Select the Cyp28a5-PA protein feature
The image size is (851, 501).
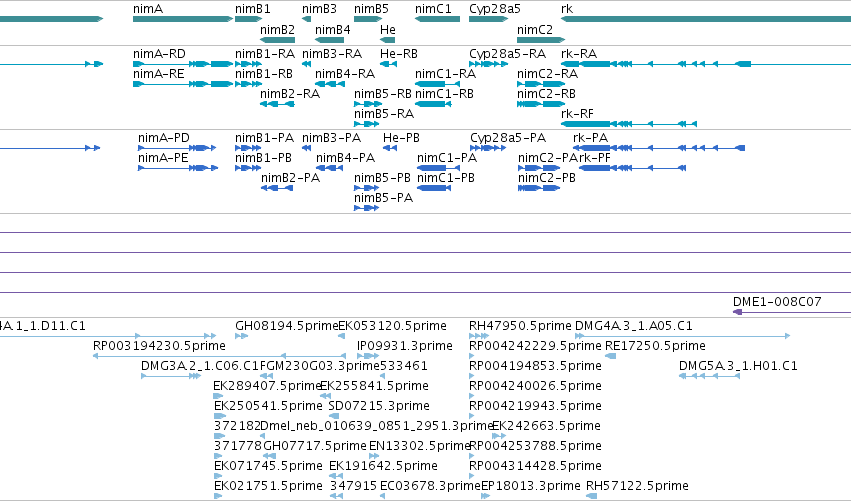[x=488, y=148]
